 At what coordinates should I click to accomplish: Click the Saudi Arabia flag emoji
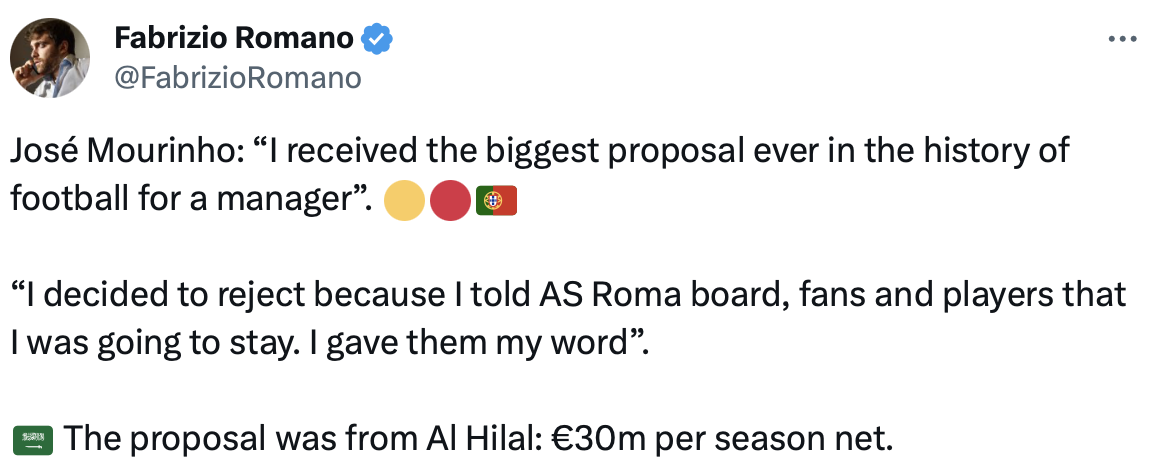point(32,438)
